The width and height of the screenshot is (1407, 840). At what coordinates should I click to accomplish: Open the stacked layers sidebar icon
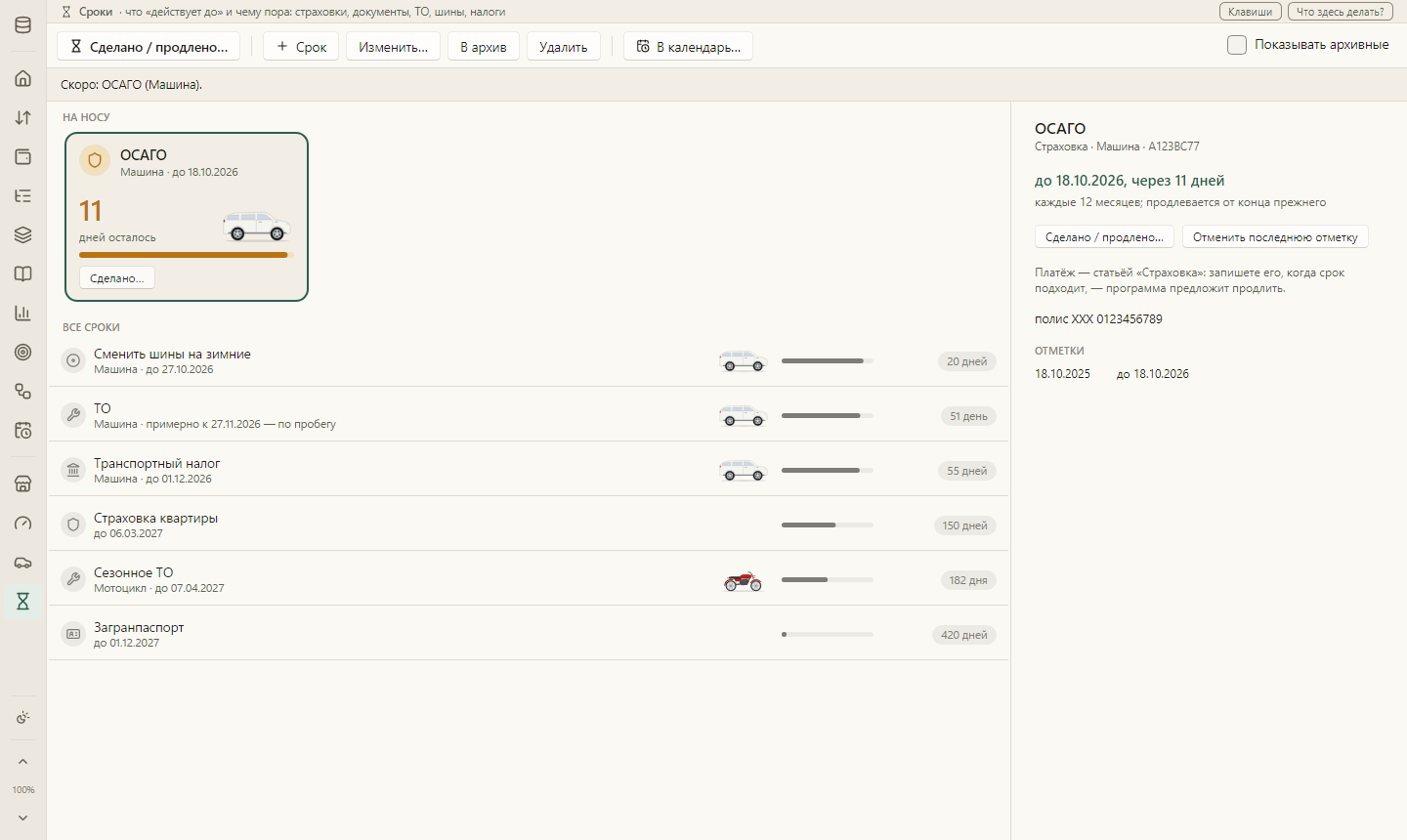pos(23,234)
